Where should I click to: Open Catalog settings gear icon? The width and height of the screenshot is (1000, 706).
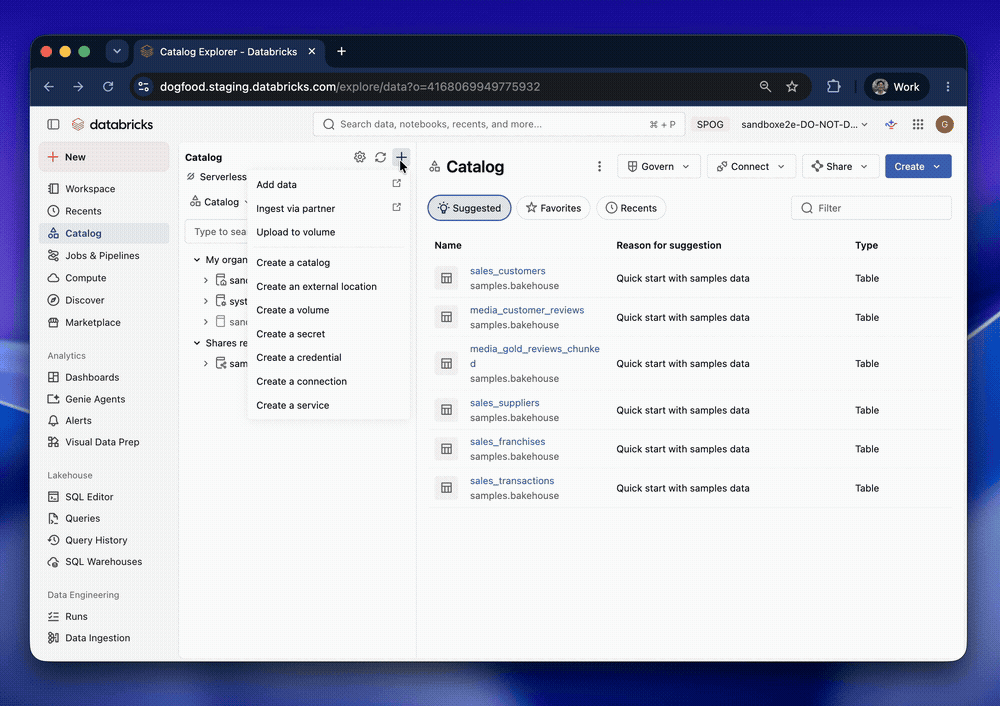[360, 157]
